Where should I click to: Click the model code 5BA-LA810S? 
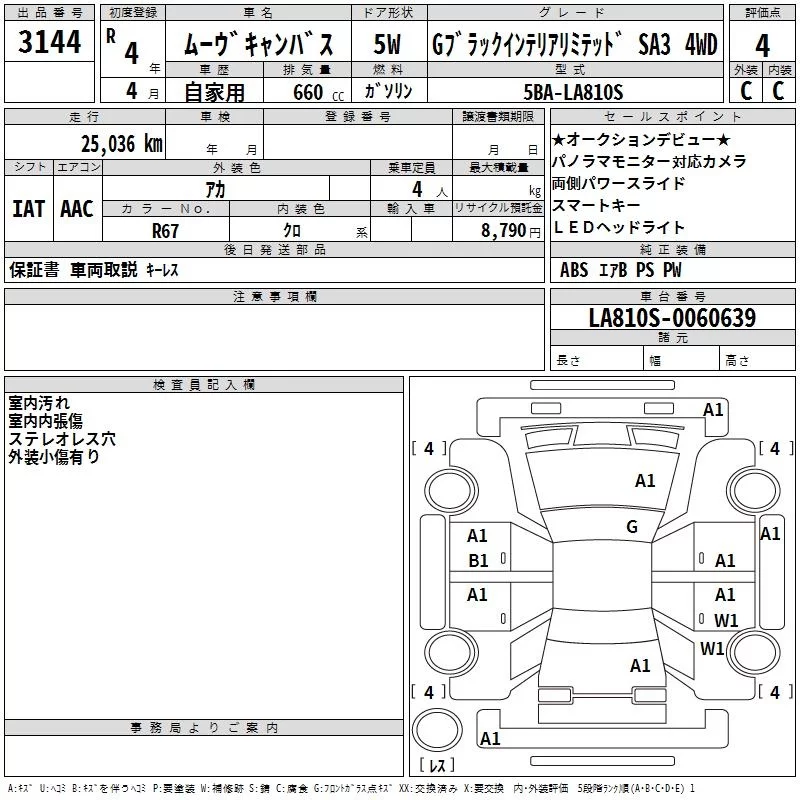pos(573,92)
